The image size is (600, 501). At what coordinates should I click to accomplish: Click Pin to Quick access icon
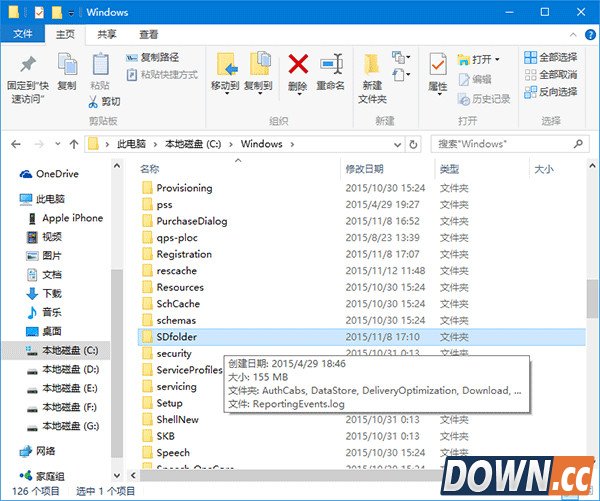point(28,64)
